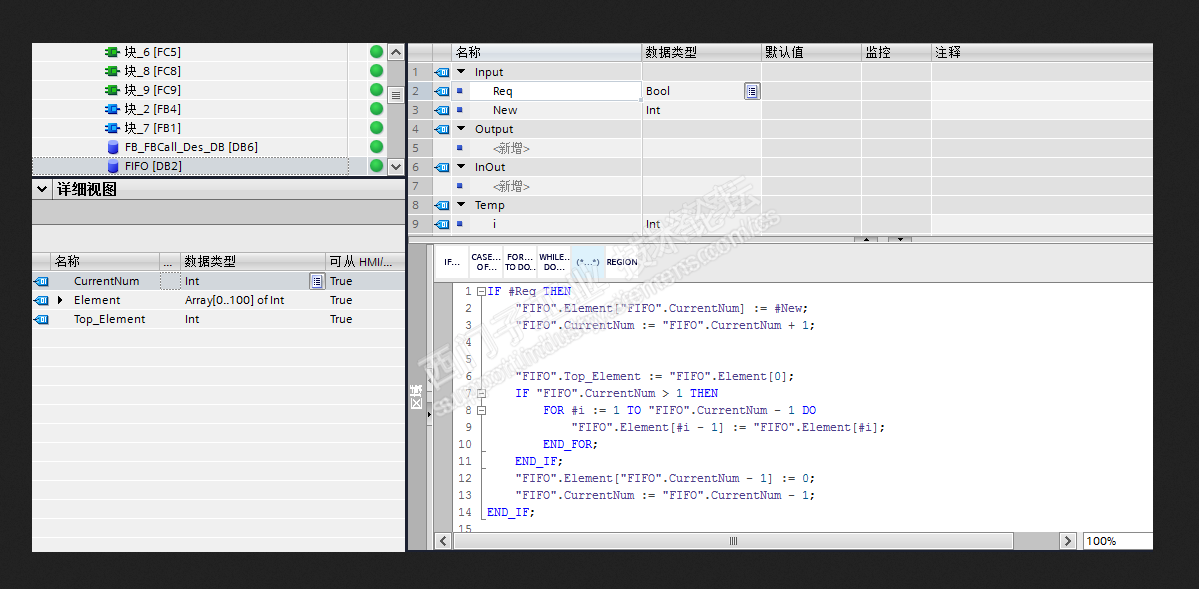Screen dimensions: 1199x589
Task: Click the 注释 column header
Action: [1042, 52]
